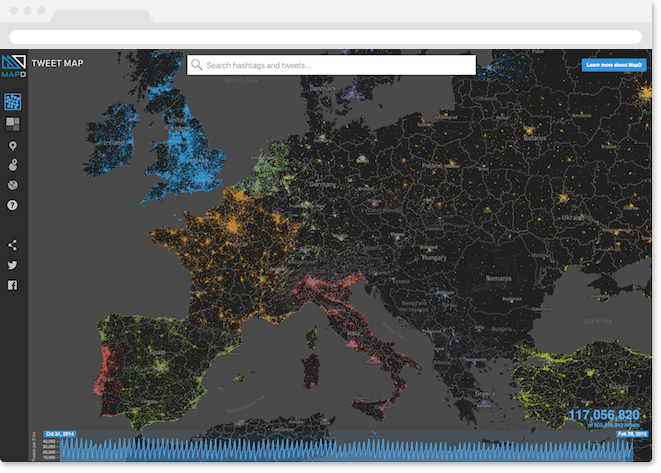The height and width of the screenshot is (473, 661).
Task: Focus the Search hashtags and tweets field
Action: [x=331, y=65]
